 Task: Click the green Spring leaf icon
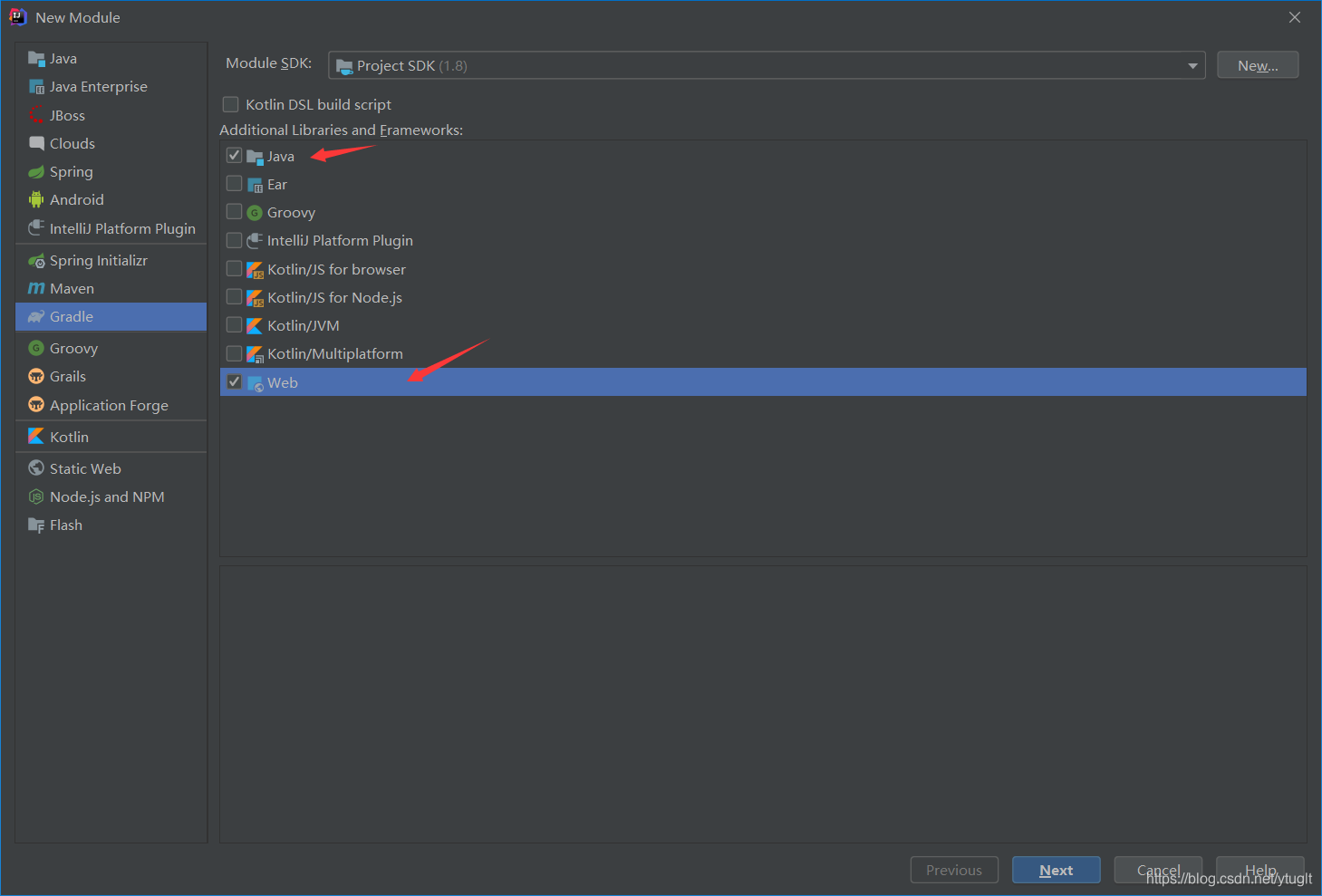point(36,171)
